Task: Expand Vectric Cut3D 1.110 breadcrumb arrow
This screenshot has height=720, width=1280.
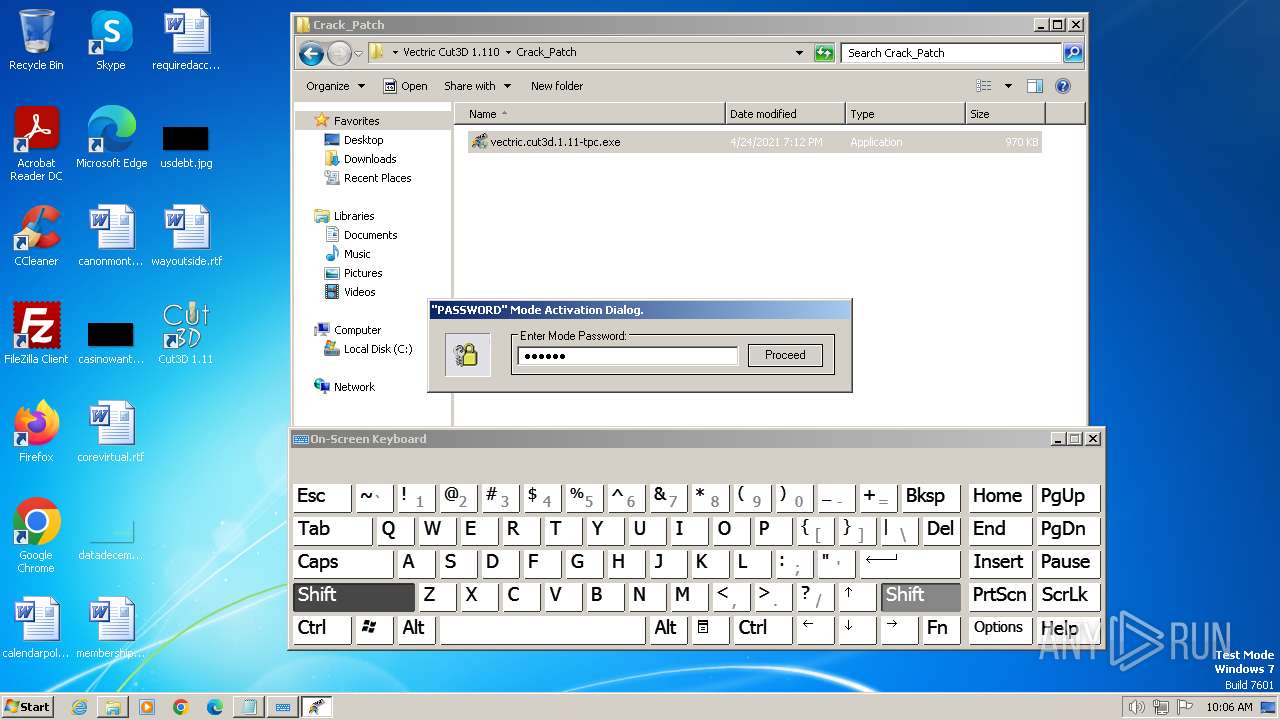Action: [508, 53]
